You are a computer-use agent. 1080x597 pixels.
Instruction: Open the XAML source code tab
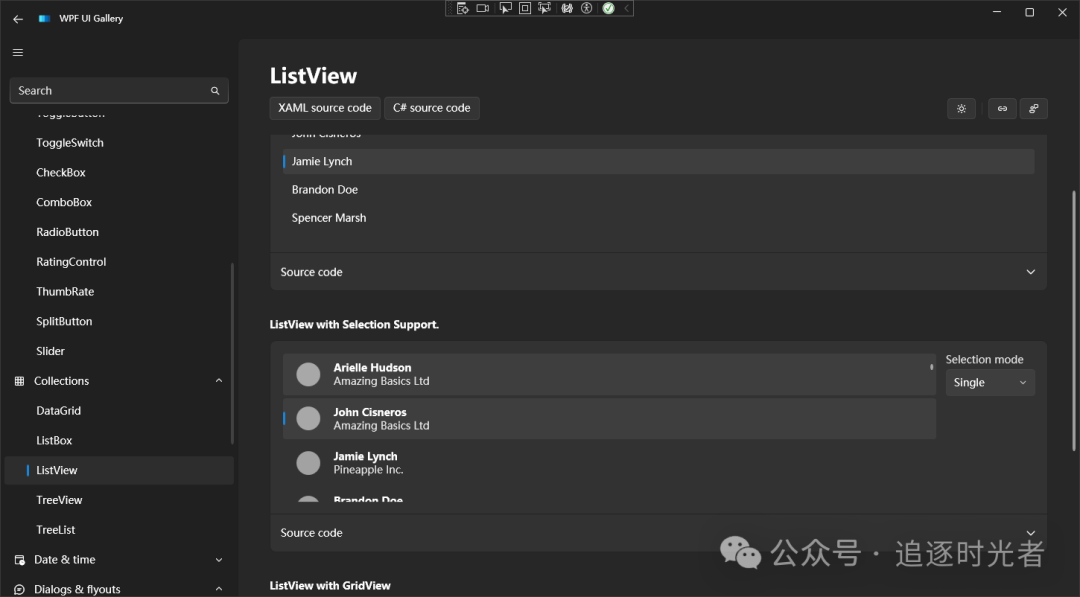click(x=324, y=108)
